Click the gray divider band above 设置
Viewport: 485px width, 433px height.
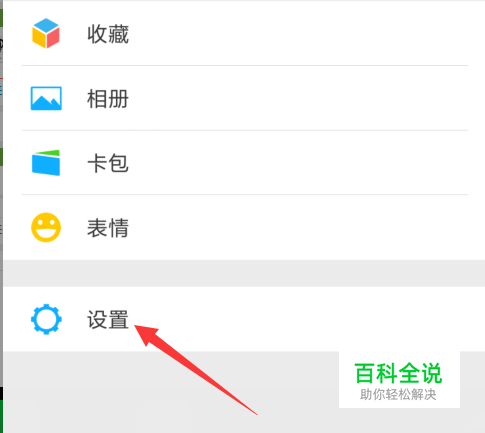[x=244, y=273]
